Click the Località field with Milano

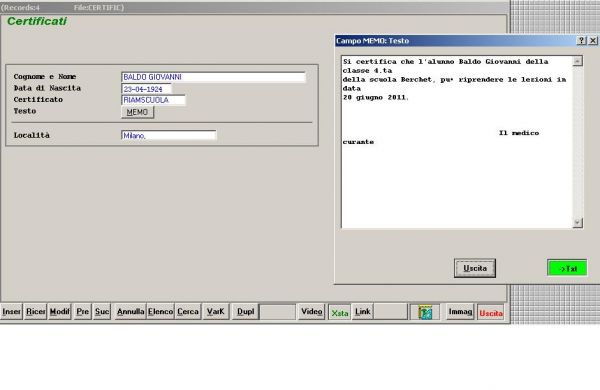pos(169,135)
